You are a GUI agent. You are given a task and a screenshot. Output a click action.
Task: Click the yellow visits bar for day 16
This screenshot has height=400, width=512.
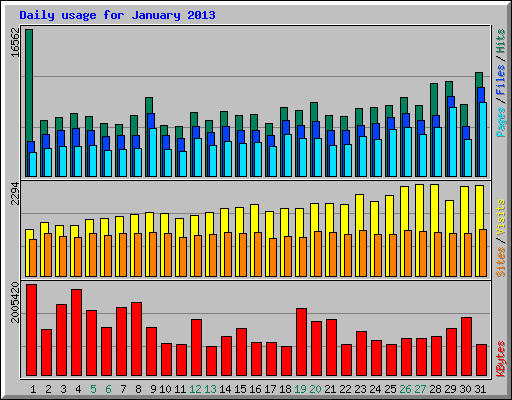[x=254, y=218]
